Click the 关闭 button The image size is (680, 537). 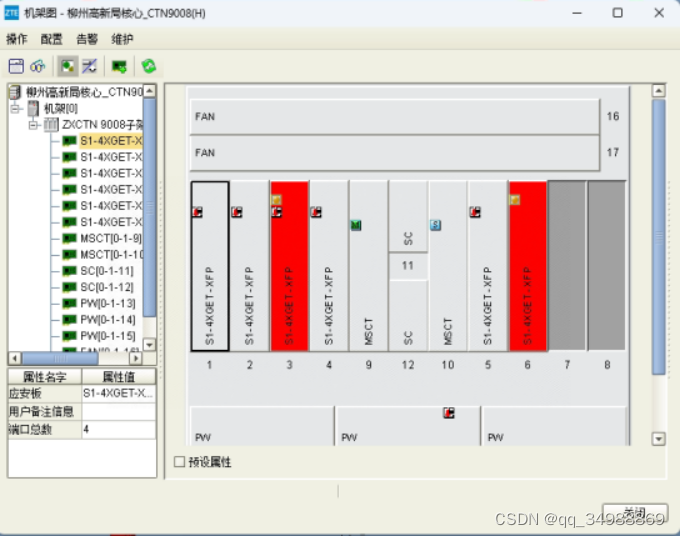click(x=635, y=513)
